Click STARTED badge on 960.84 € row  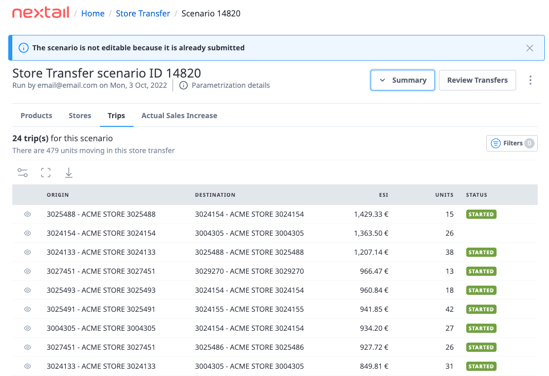481,290
